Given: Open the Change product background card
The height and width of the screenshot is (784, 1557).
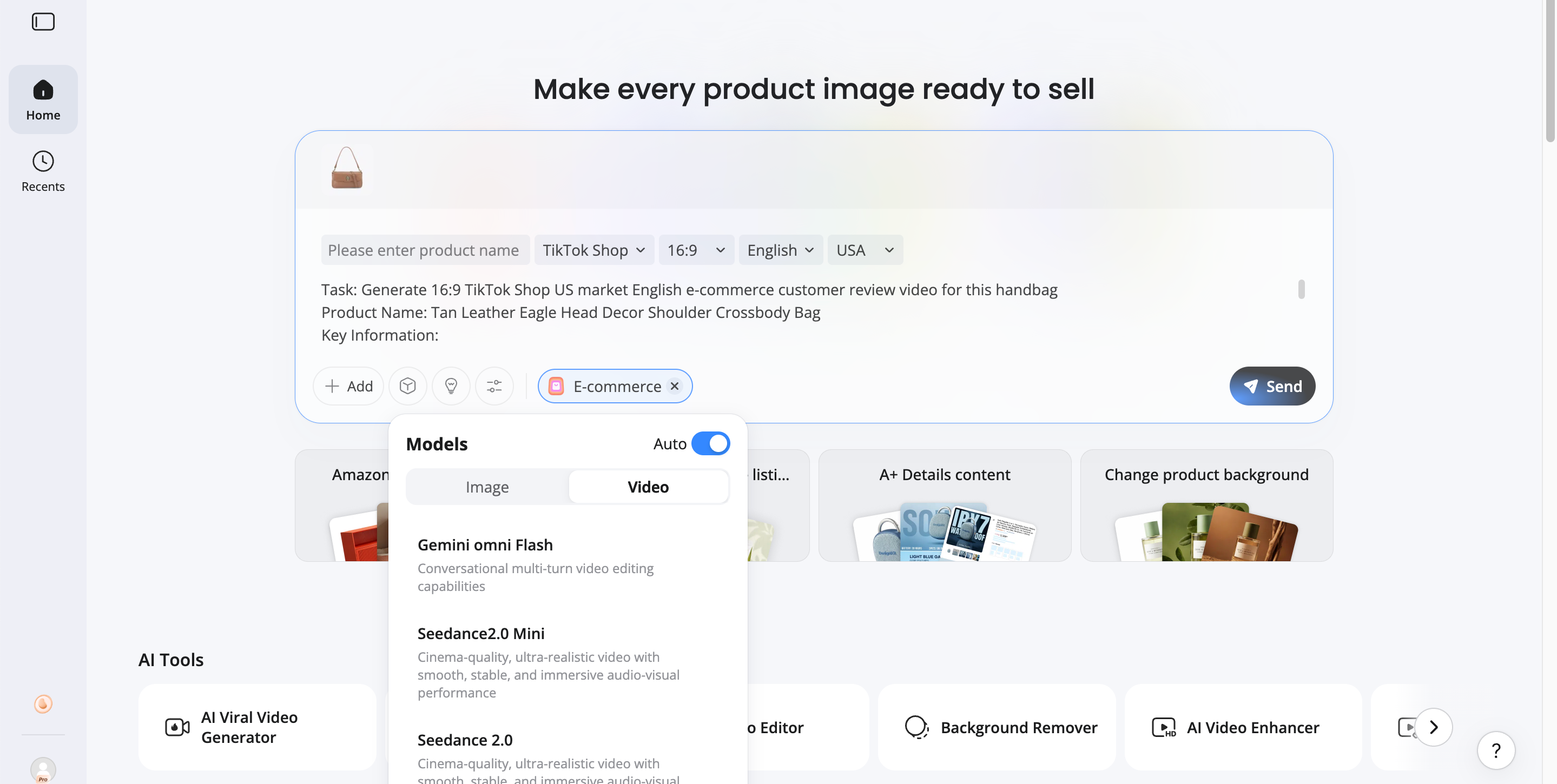Looking at the screenshot, I should pyautogui.click(x=1206, y=505).
